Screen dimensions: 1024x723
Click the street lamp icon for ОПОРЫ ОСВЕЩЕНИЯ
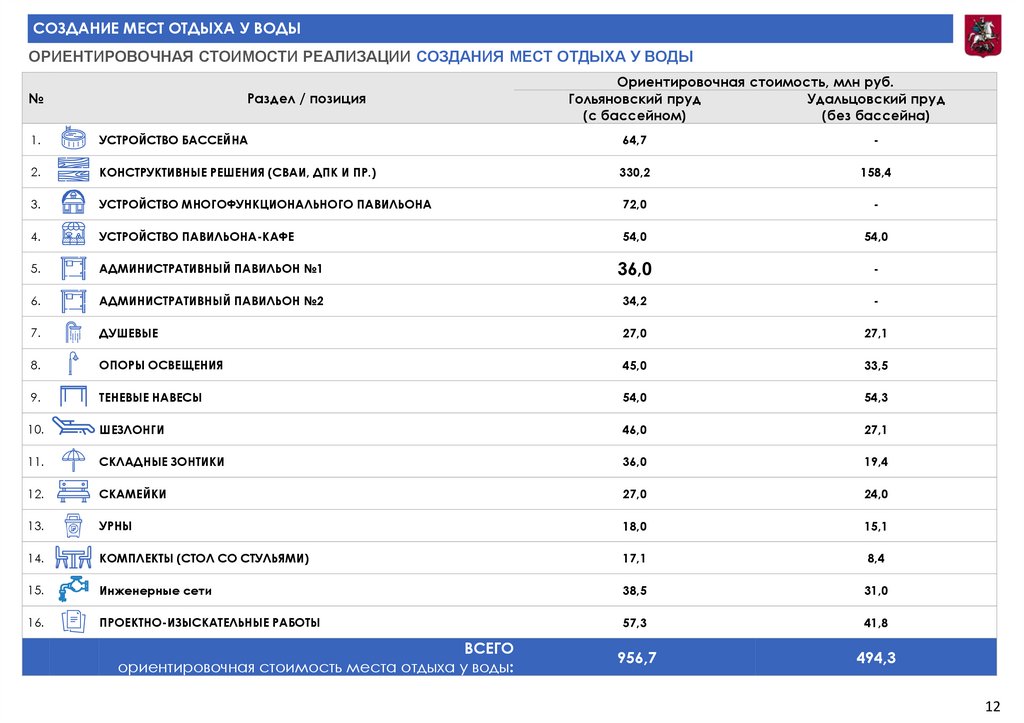(74, 365)
